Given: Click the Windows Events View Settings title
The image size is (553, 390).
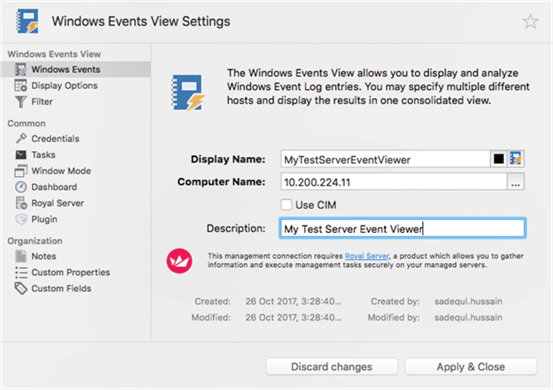Looking at the screenshot, I should 141,22.
